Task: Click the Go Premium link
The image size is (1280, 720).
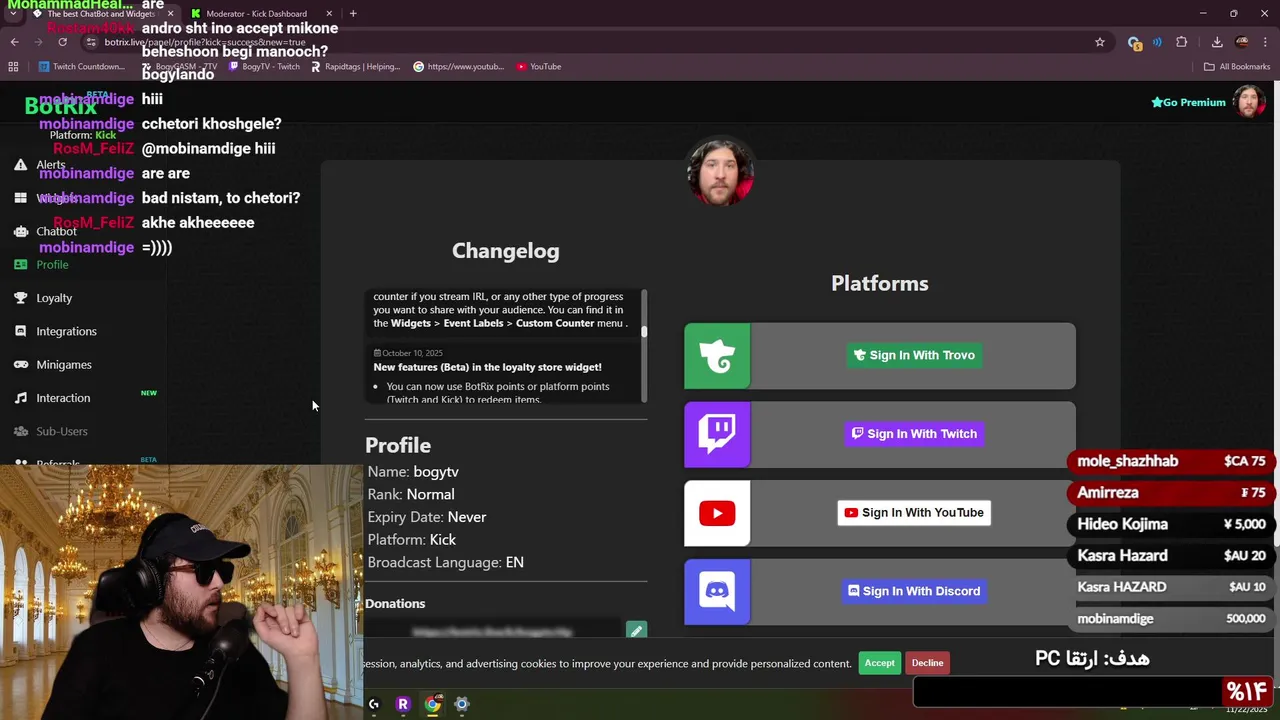Action: 1188,102
